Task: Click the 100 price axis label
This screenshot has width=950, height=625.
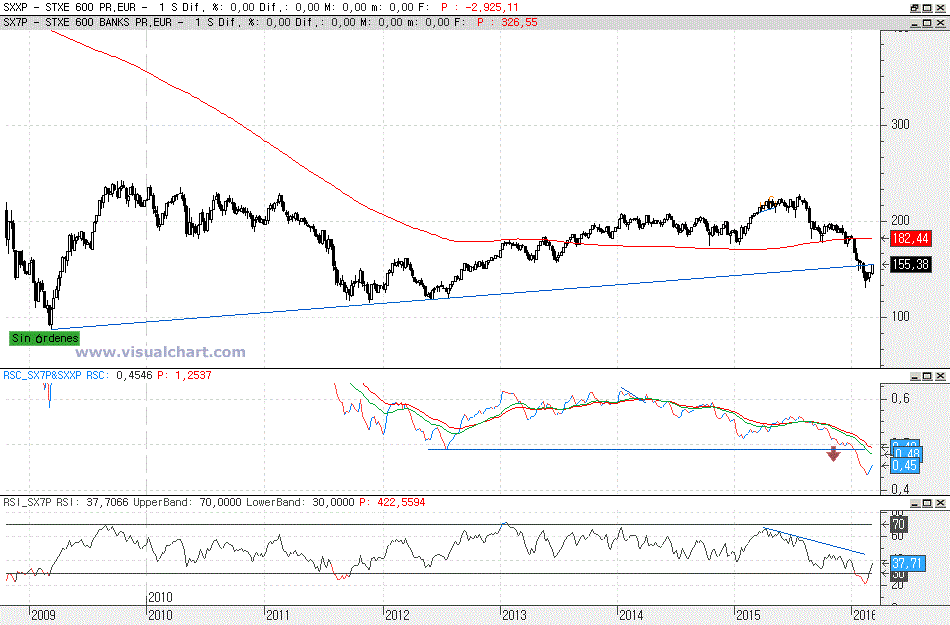Action: click(900, 317)
